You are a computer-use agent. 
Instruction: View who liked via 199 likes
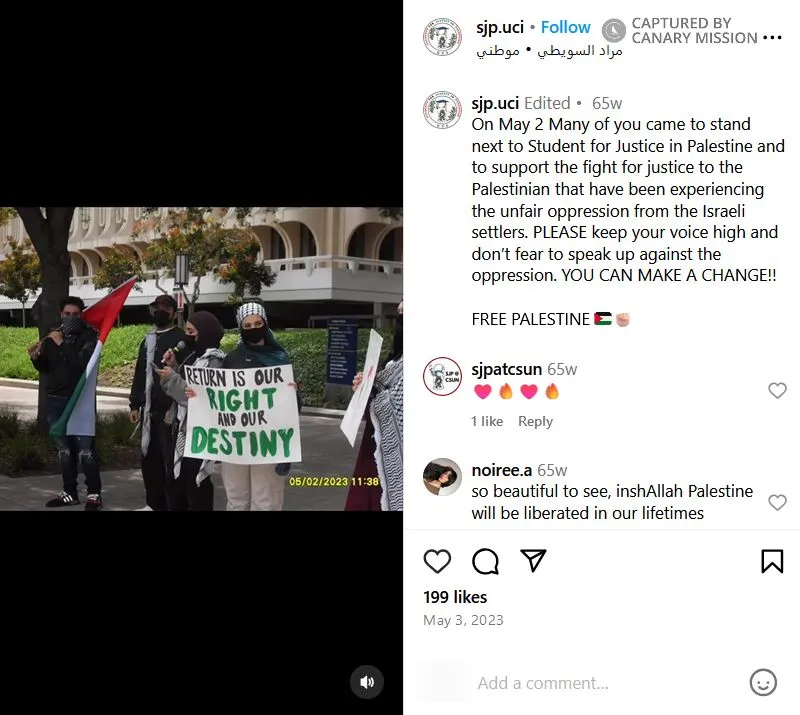455,597
